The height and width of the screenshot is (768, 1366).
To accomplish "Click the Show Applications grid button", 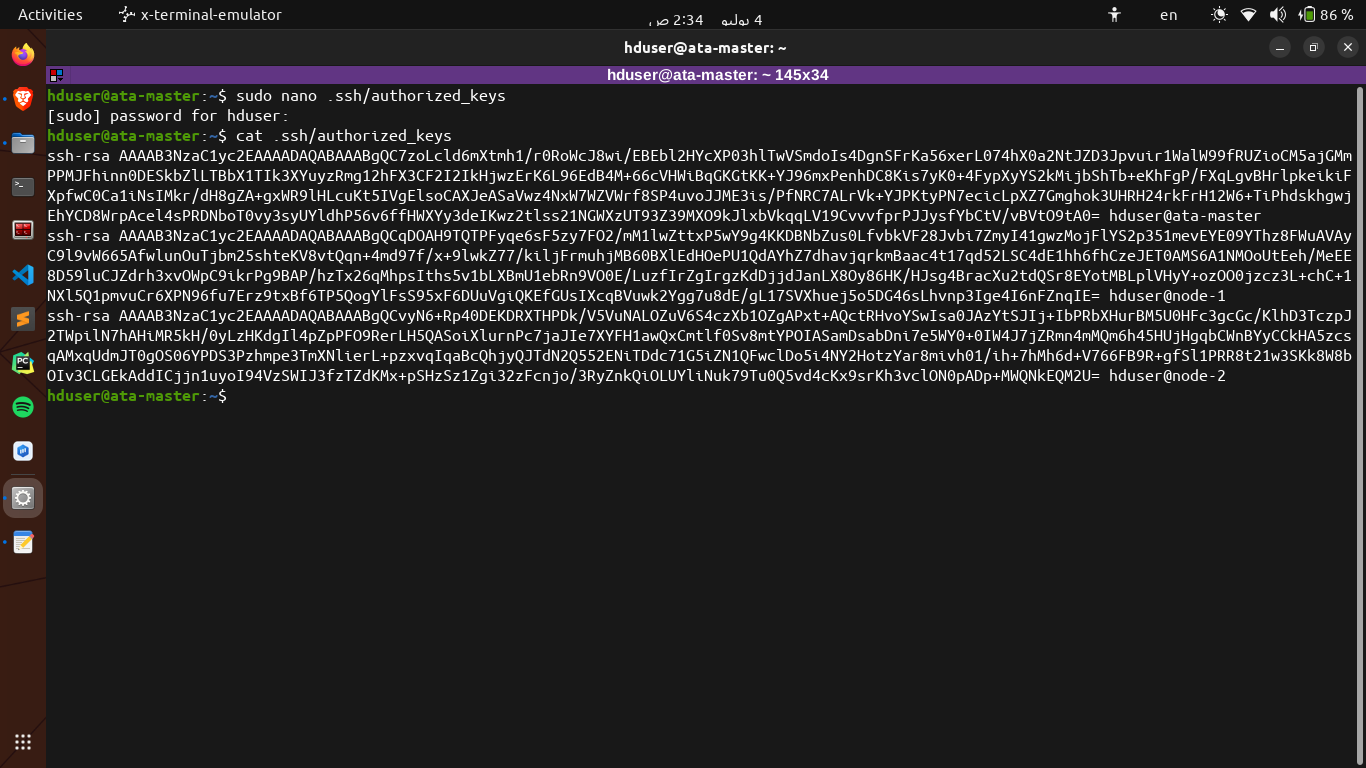I will coord(22,741).
